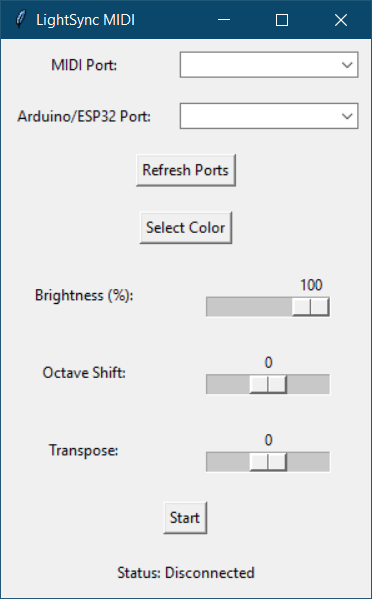Click Octave Shift trough right of handle

pos(308,384)
